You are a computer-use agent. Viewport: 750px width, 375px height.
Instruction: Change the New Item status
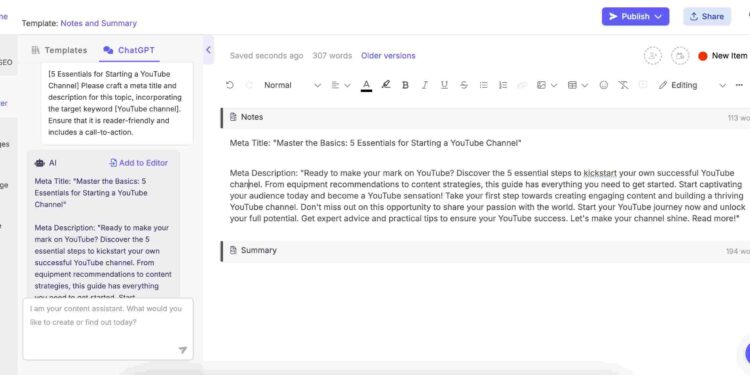[722, 55]
